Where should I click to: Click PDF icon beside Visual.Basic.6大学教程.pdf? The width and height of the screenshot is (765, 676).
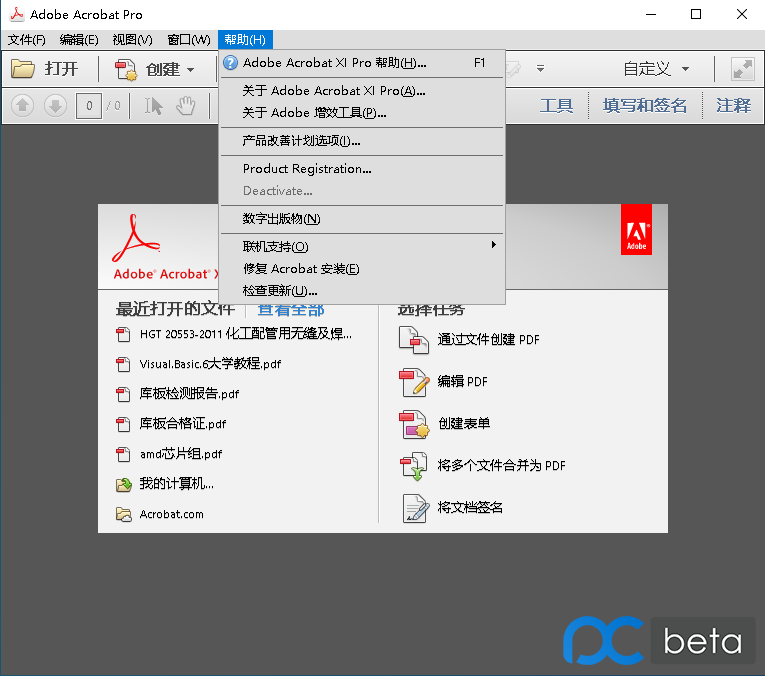click(123, 364)
